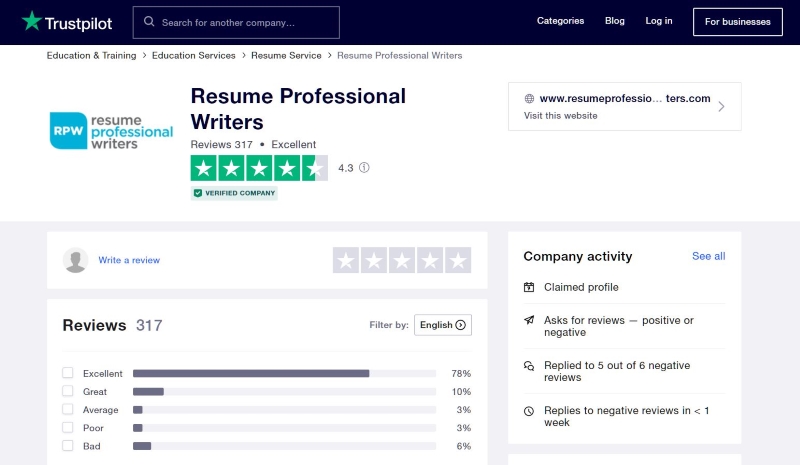Focus the Search for another company field

[x=236, y=22]
